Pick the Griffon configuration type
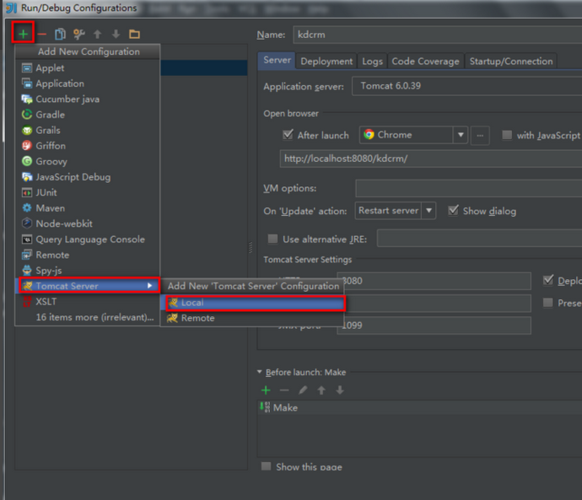 point(88,146)
